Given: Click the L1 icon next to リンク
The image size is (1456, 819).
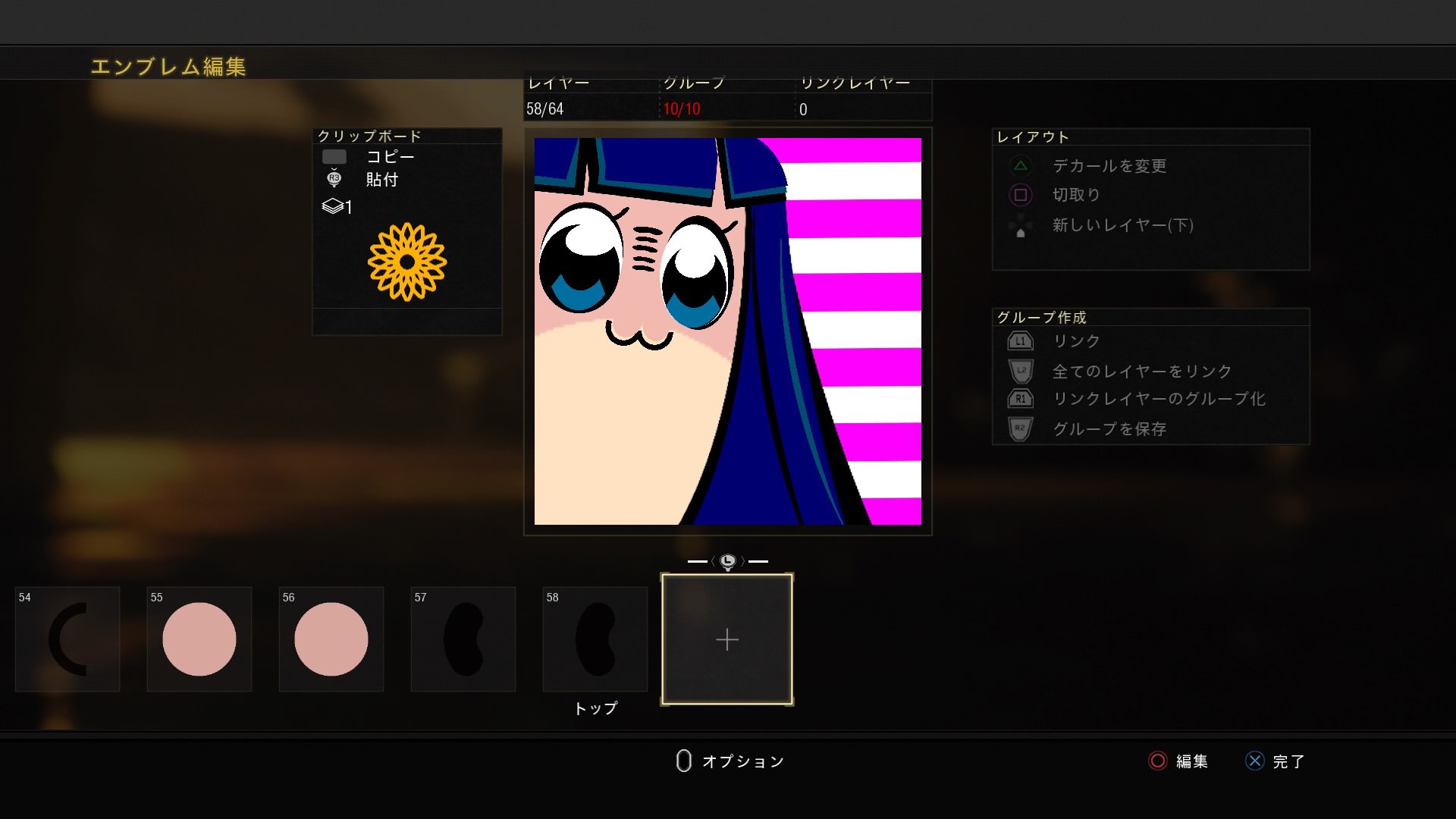Looking at the screenshot, I should point(1020,341).
